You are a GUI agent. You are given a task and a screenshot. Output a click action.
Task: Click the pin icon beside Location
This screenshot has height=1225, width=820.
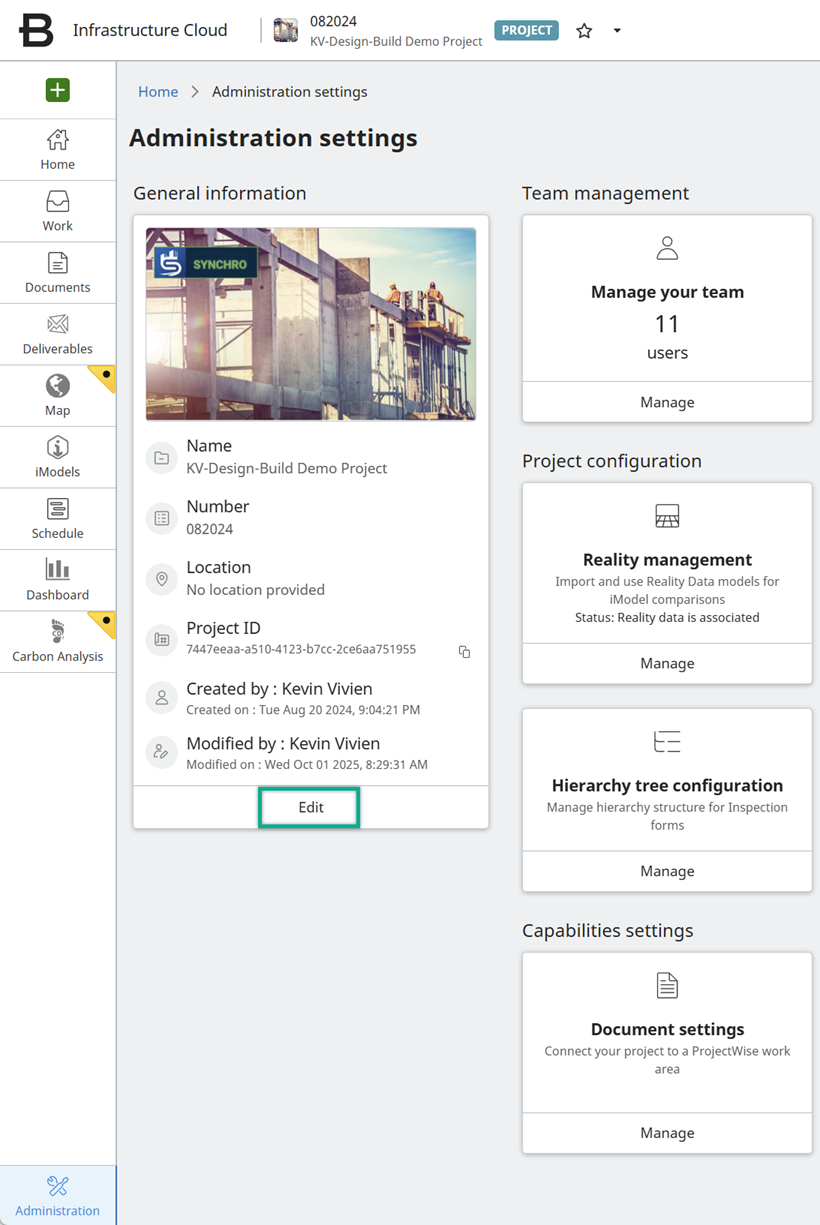(x=161, y=579)
